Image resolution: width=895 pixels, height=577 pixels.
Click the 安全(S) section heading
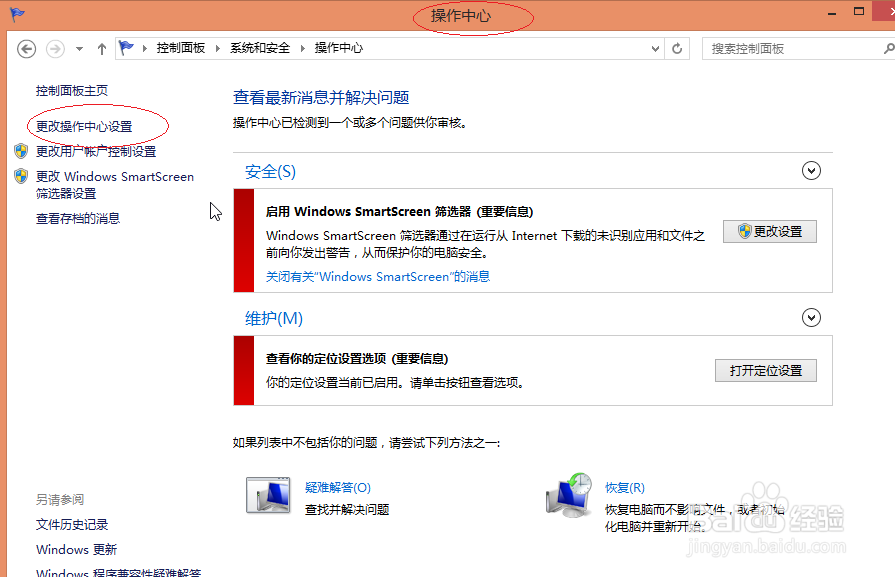click(271, 171)
